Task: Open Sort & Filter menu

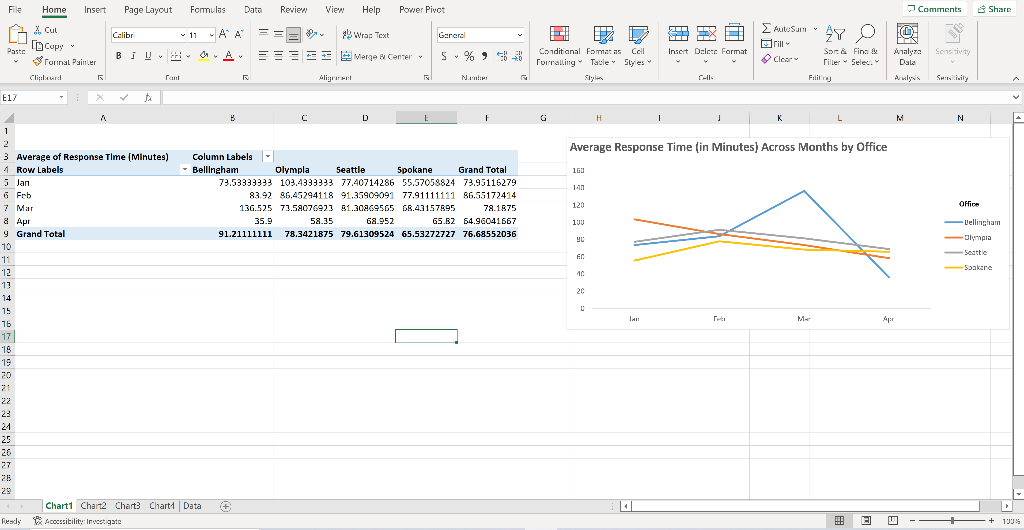Action: [x=835, y=46]
